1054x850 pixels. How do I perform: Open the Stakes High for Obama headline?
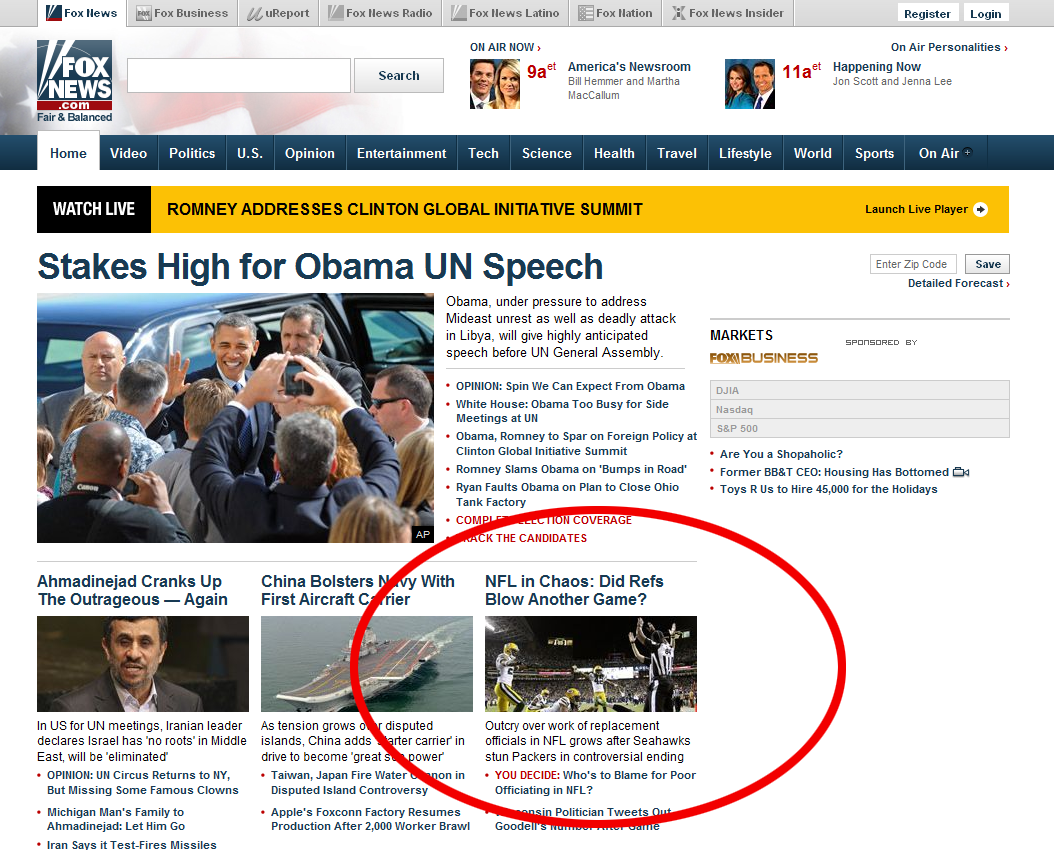[x=320, y=266]
